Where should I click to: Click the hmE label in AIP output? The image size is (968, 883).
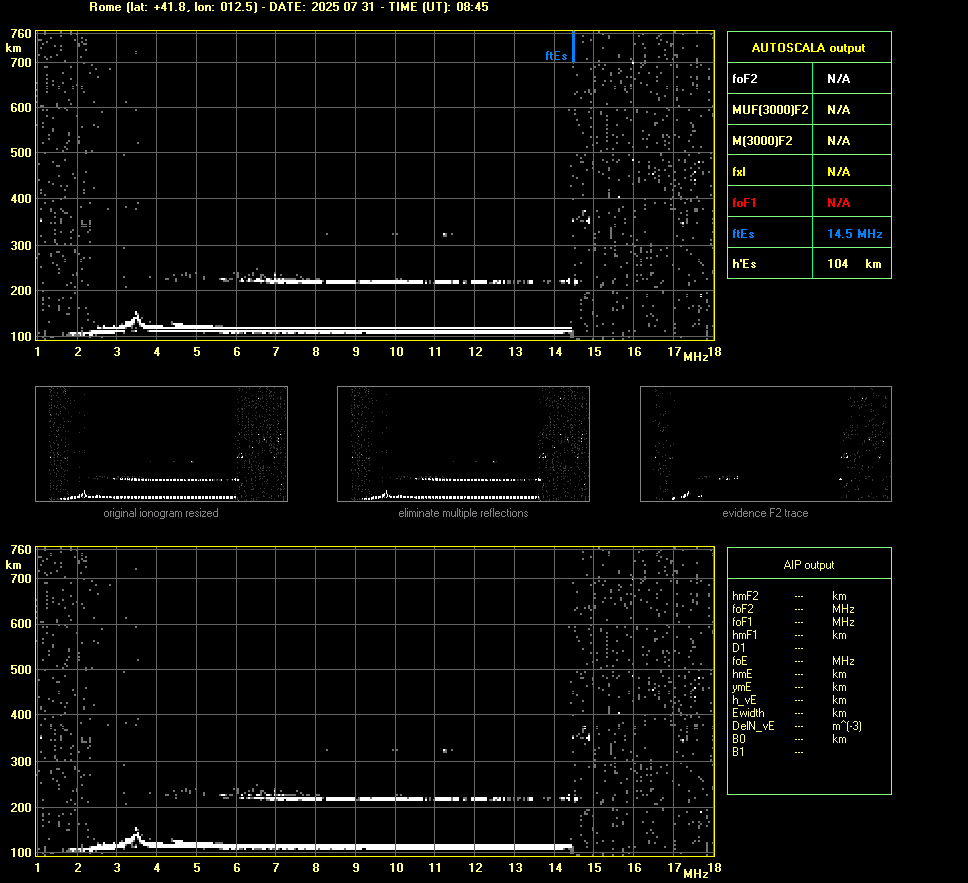[742, 674]
